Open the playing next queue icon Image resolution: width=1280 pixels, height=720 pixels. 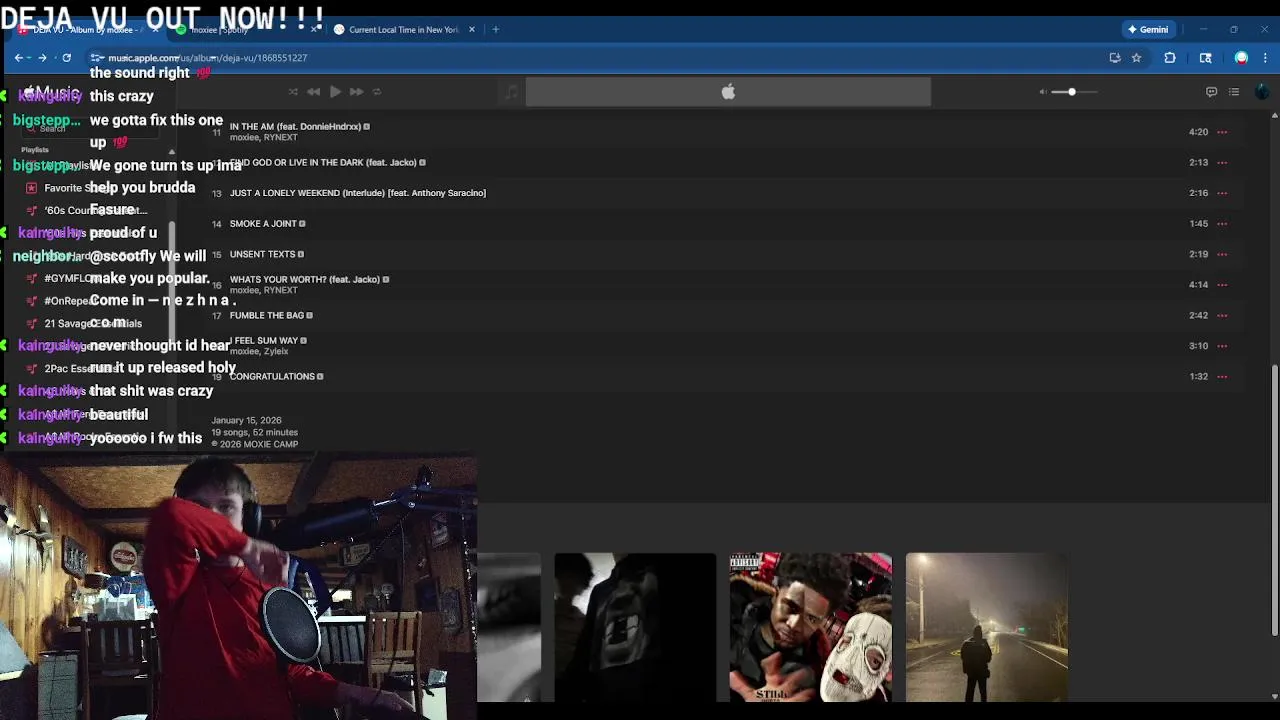(1234, 92)
